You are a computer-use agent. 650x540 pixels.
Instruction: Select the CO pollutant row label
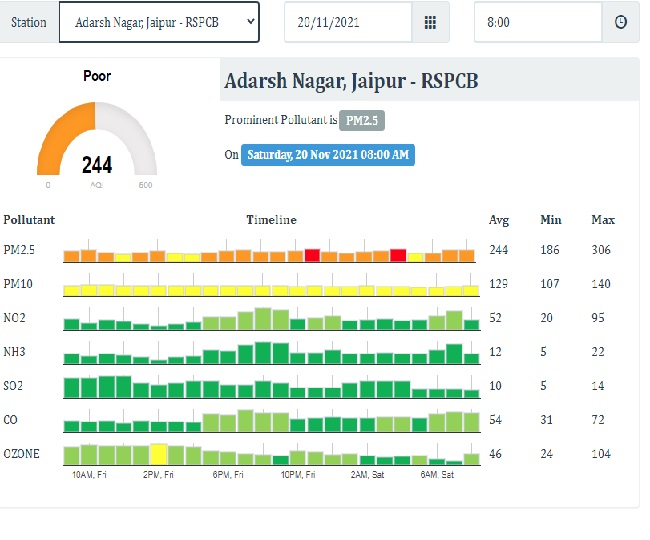click(x=11, y=420)
